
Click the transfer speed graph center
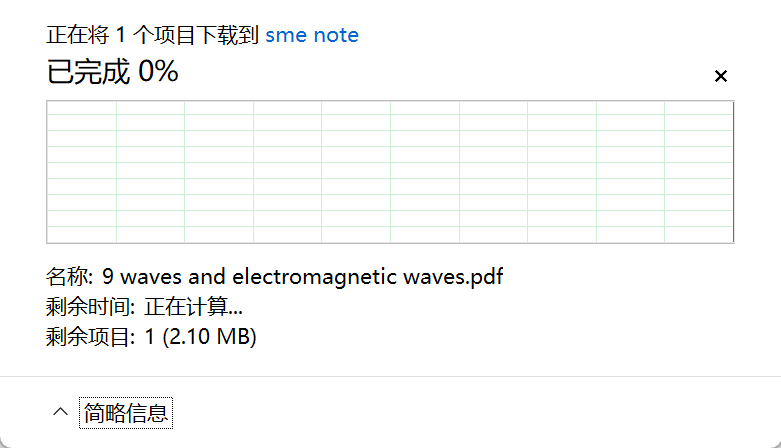point(390,171)
